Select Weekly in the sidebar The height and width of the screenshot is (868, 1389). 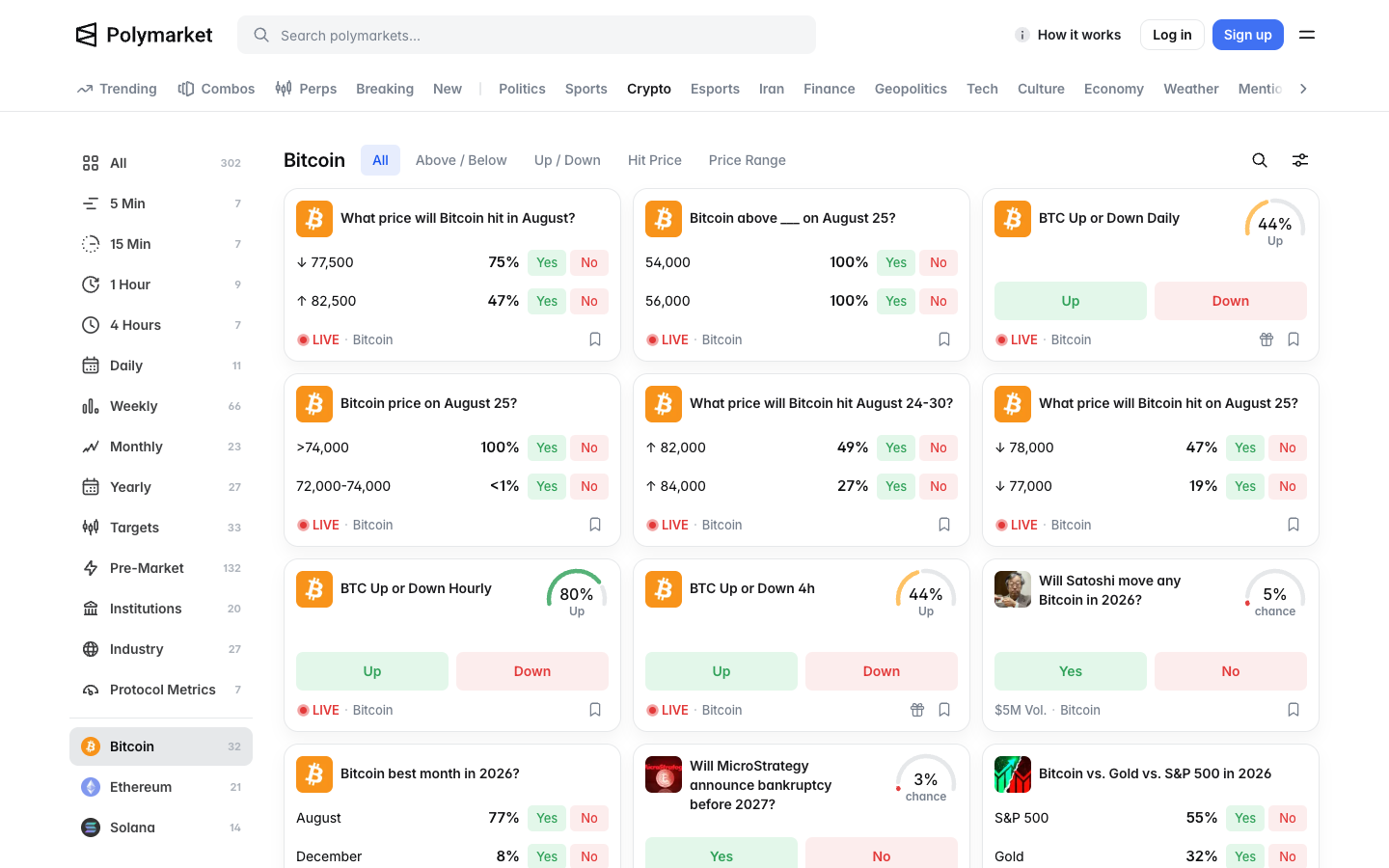(x=161, y=406)
